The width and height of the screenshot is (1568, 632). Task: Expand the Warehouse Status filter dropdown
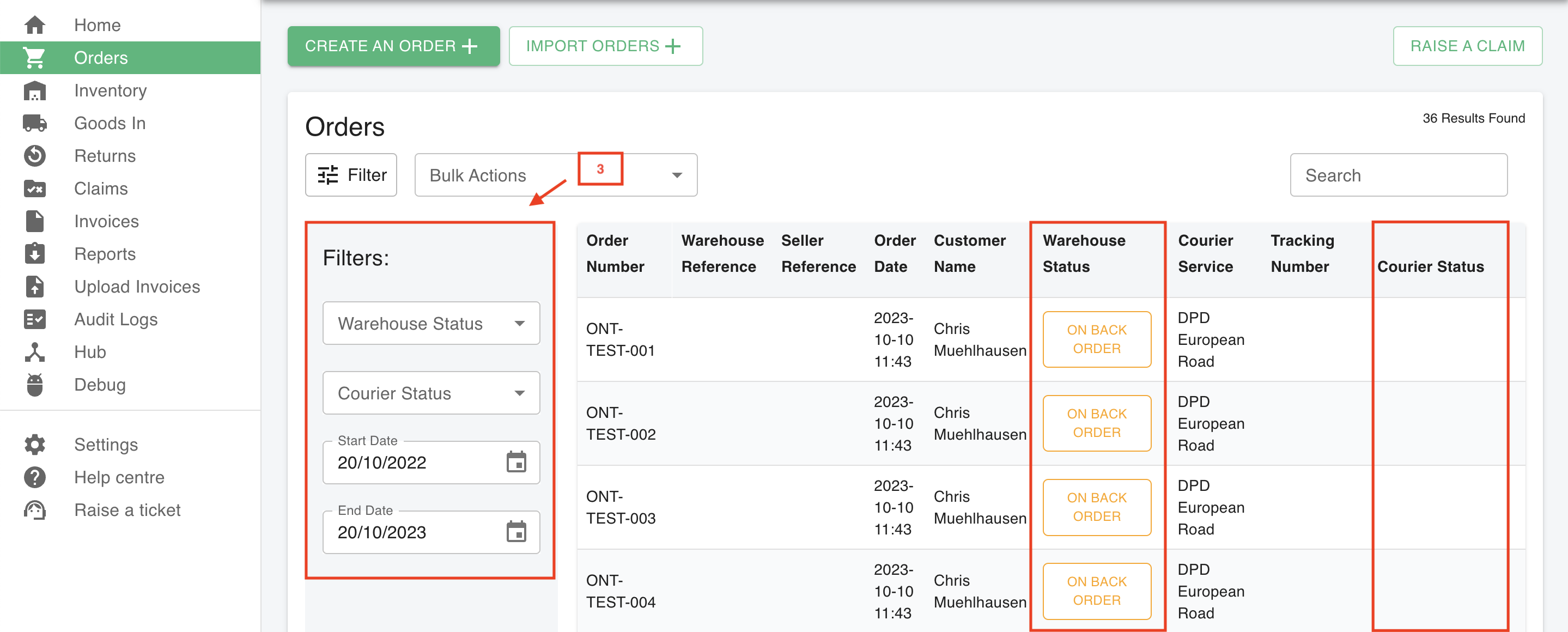point(431,323)
